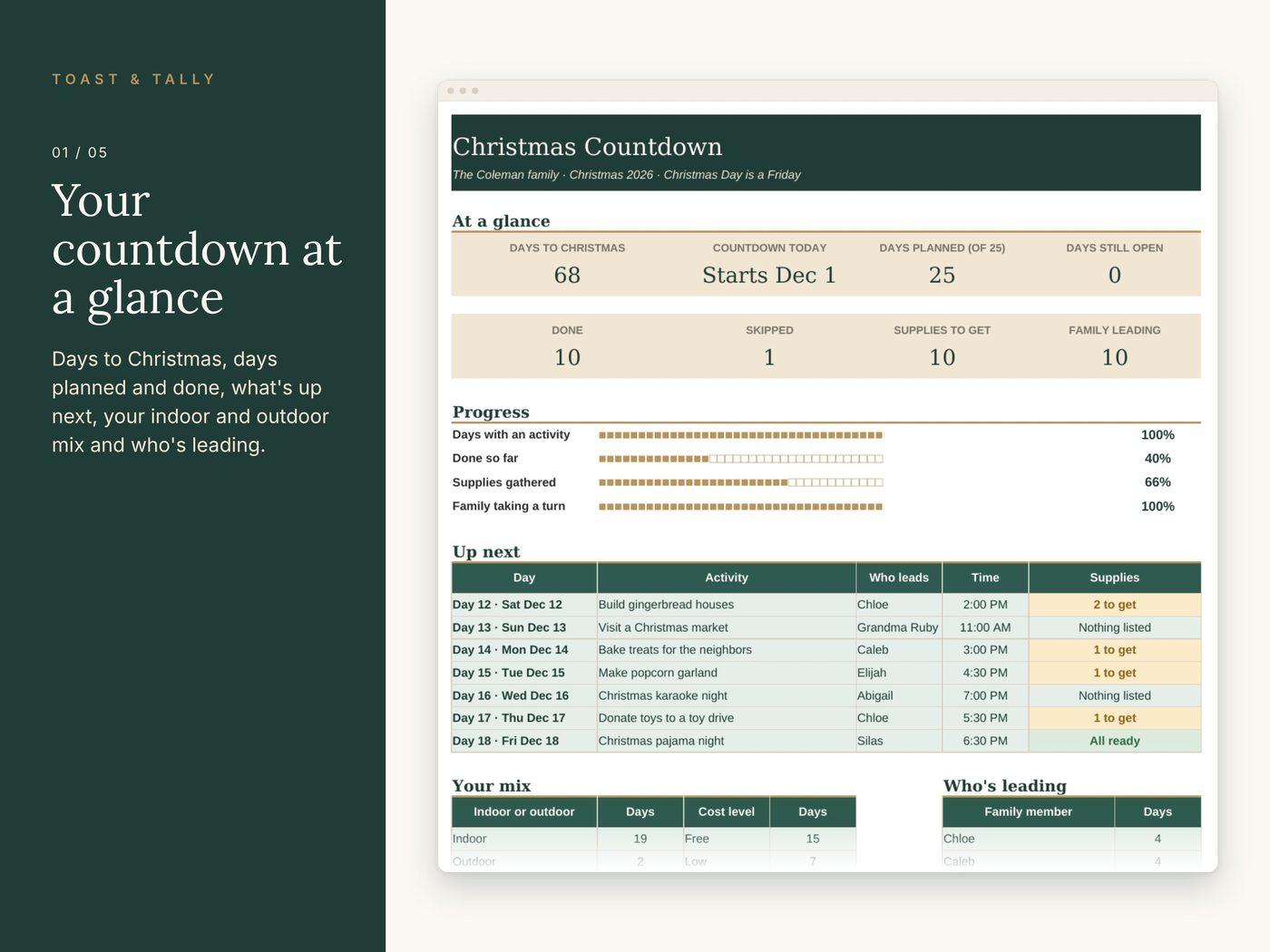Select the 5:30 PM time cell
The image size is (1270, 952).
pyautogui.click(x=985, y=718)
